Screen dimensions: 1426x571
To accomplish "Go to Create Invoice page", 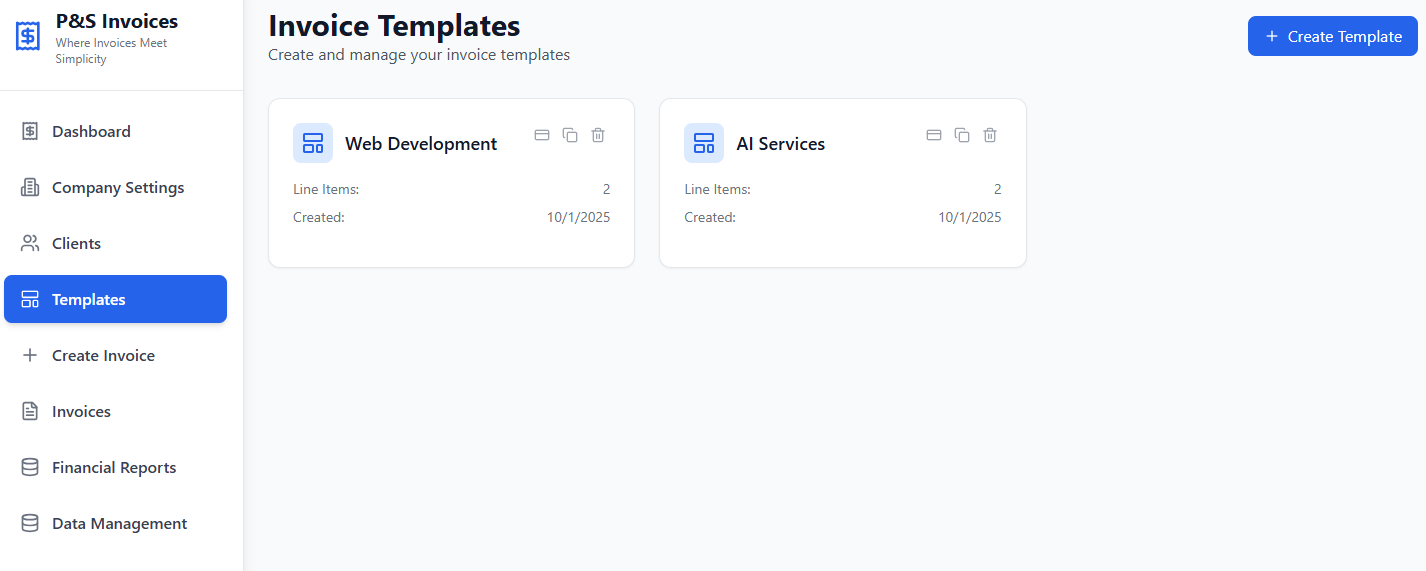I will click(116, 355).
